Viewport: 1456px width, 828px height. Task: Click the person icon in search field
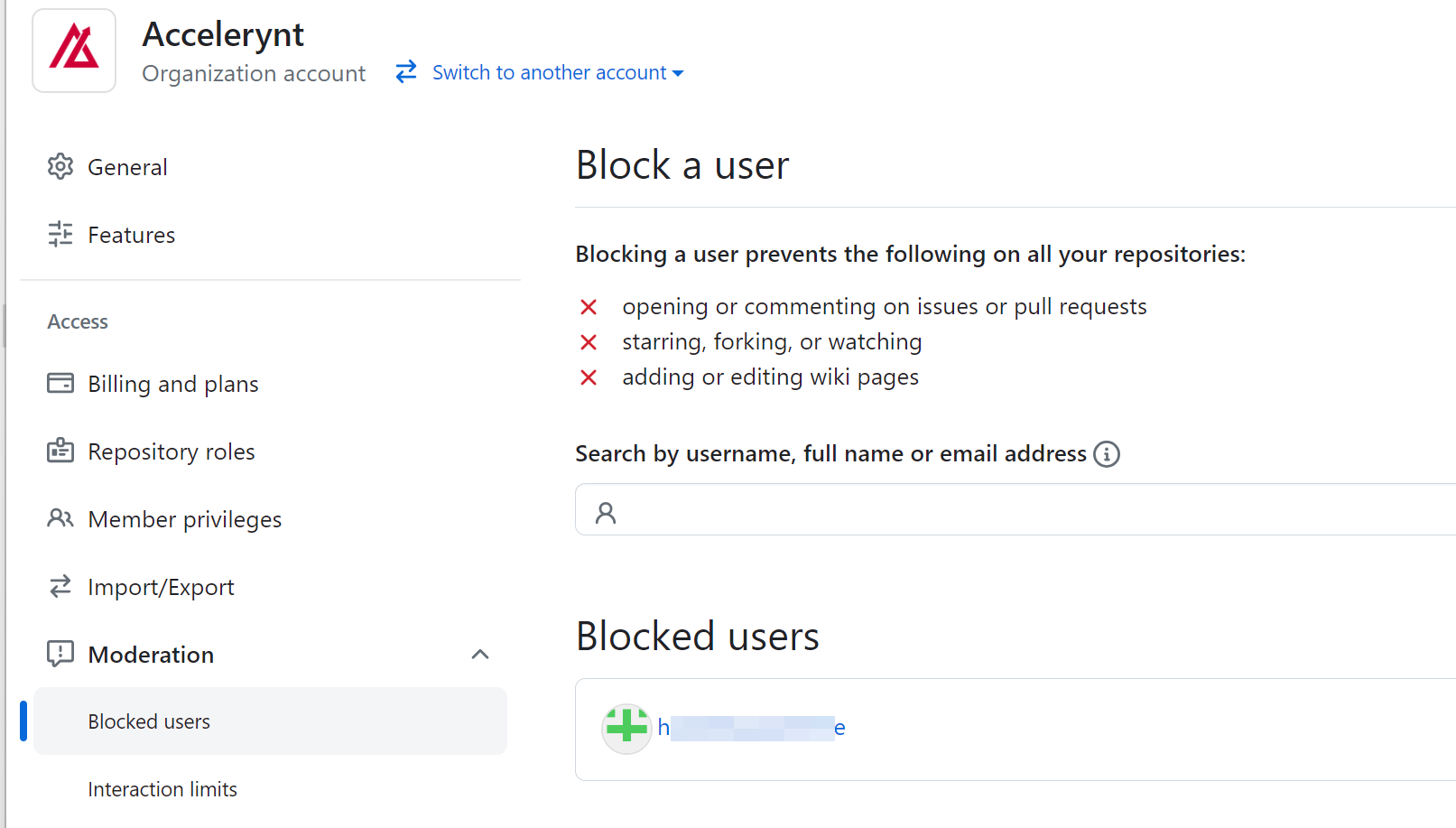[x=606, y=513]
